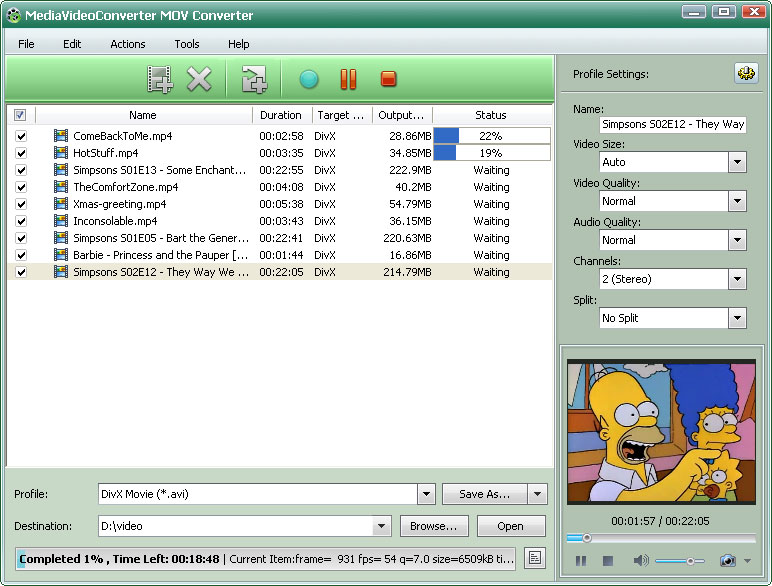
Task: Open the Channels dropdown
Action: (x=737, y=279)
